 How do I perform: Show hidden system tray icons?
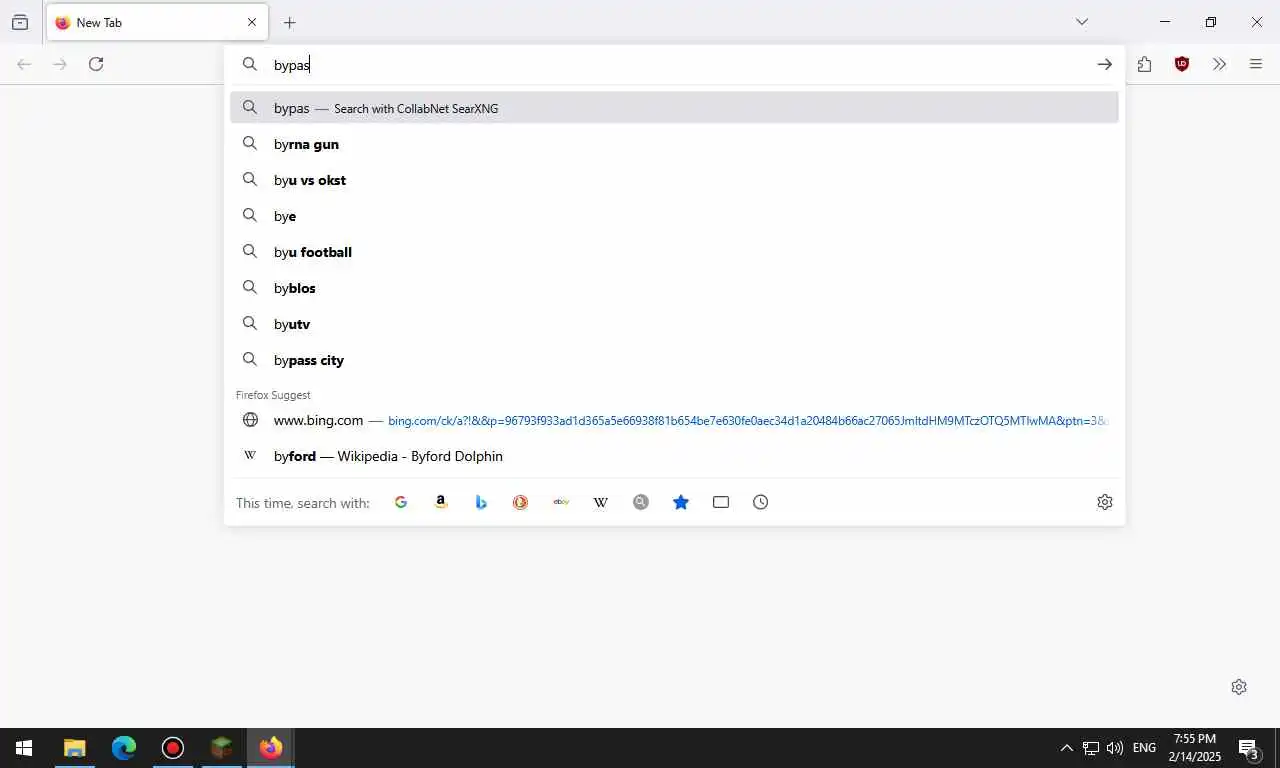(x=1066, y=748)
